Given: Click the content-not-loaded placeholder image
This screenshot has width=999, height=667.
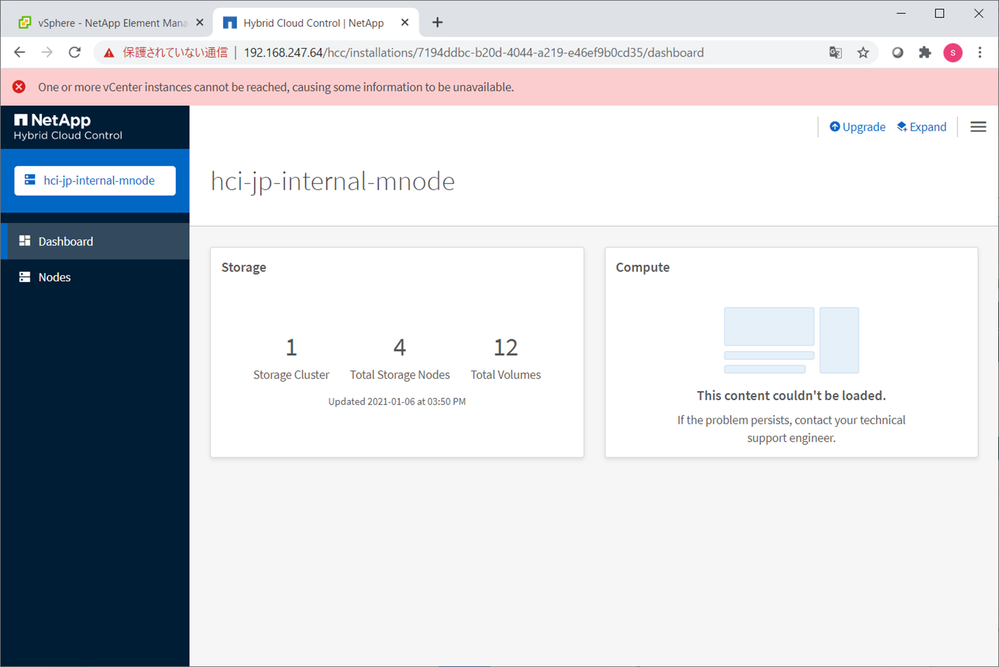Looking at the screenshot, I should click(791, 340).
